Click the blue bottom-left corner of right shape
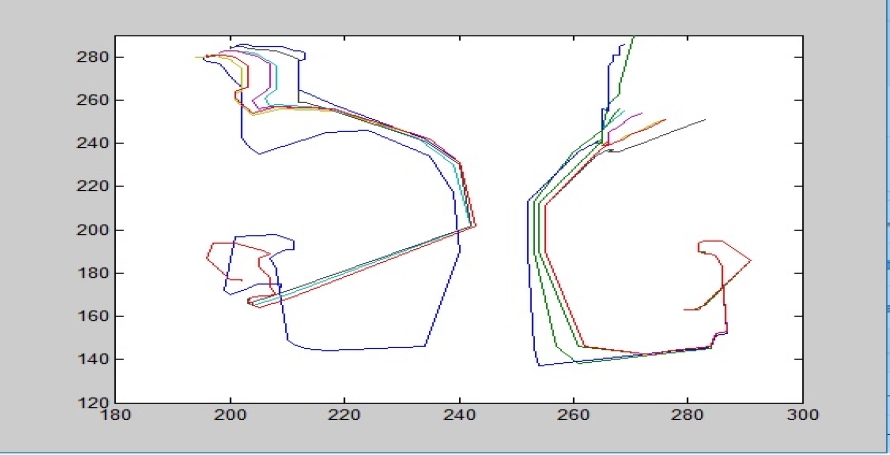 click(540, 365)
